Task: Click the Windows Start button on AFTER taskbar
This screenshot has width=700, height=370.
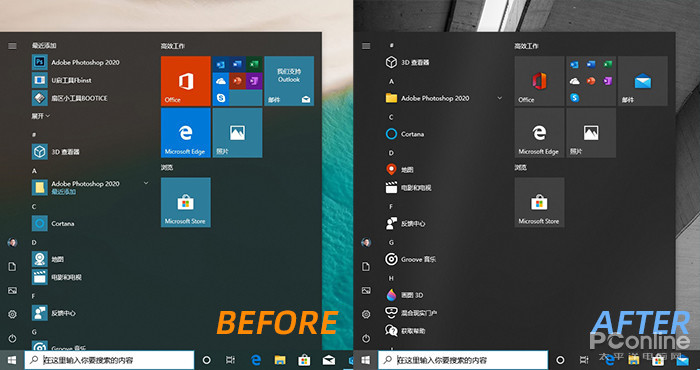Action: pos(366,360)
